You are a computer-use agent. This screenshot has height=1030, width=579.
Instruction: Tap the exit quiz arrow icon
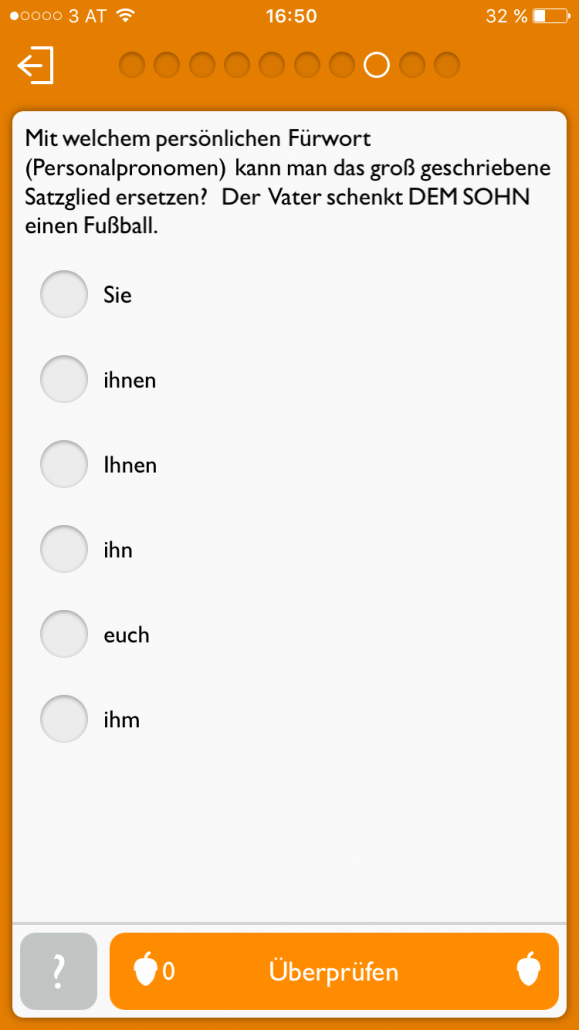(x=35, y=66)
